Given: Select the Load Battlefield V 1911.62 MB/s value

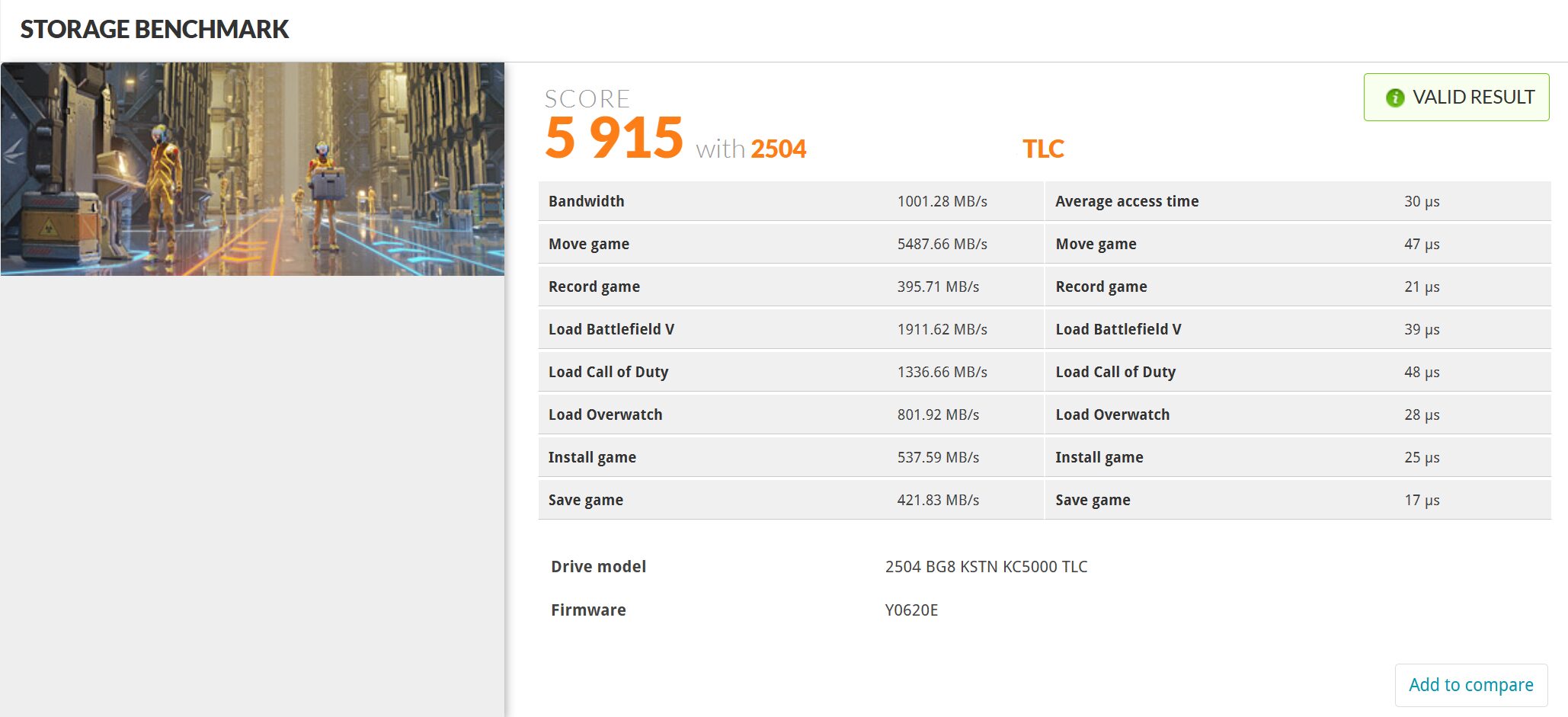Looking at the screenshot, I should (x=942, y=329).
